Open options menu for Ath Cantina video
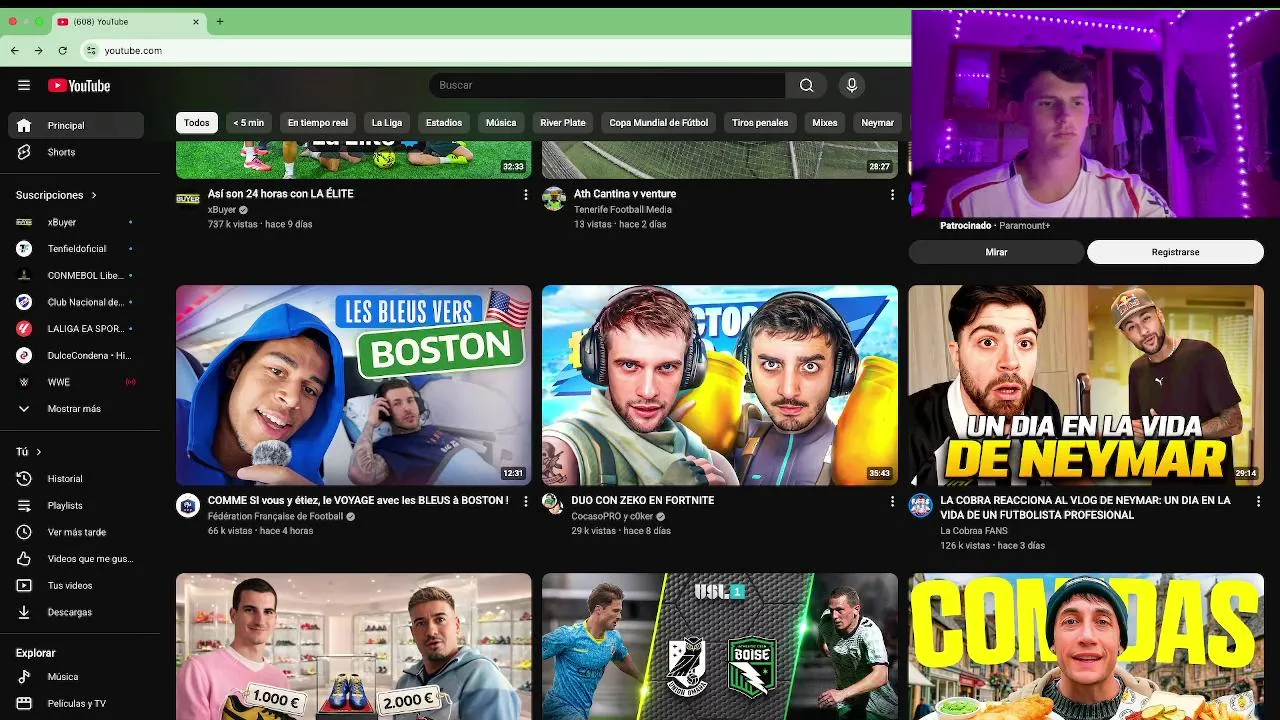Image resolution: width=1280 pixels, height=720 pixels. [892, 195]
